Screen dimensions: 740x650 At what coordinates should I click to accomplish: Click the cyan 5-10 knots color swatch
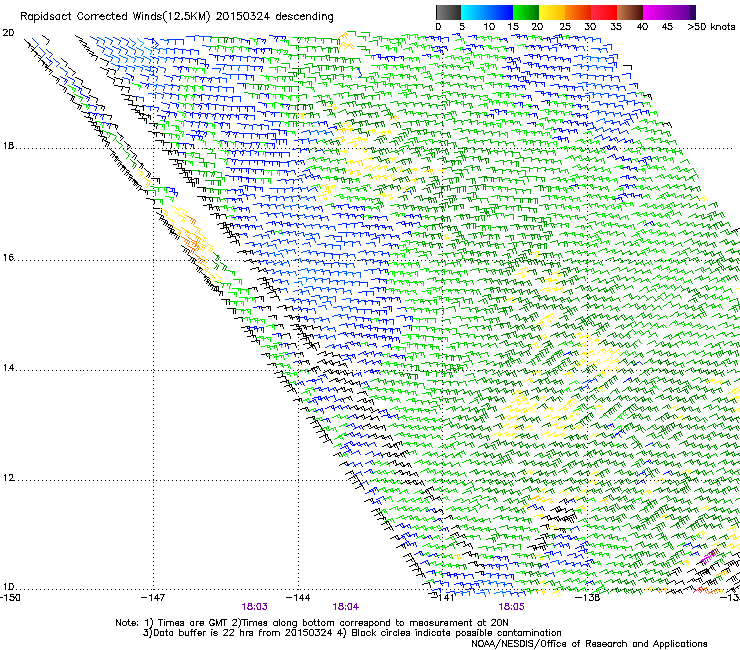(x=474, y=12)
